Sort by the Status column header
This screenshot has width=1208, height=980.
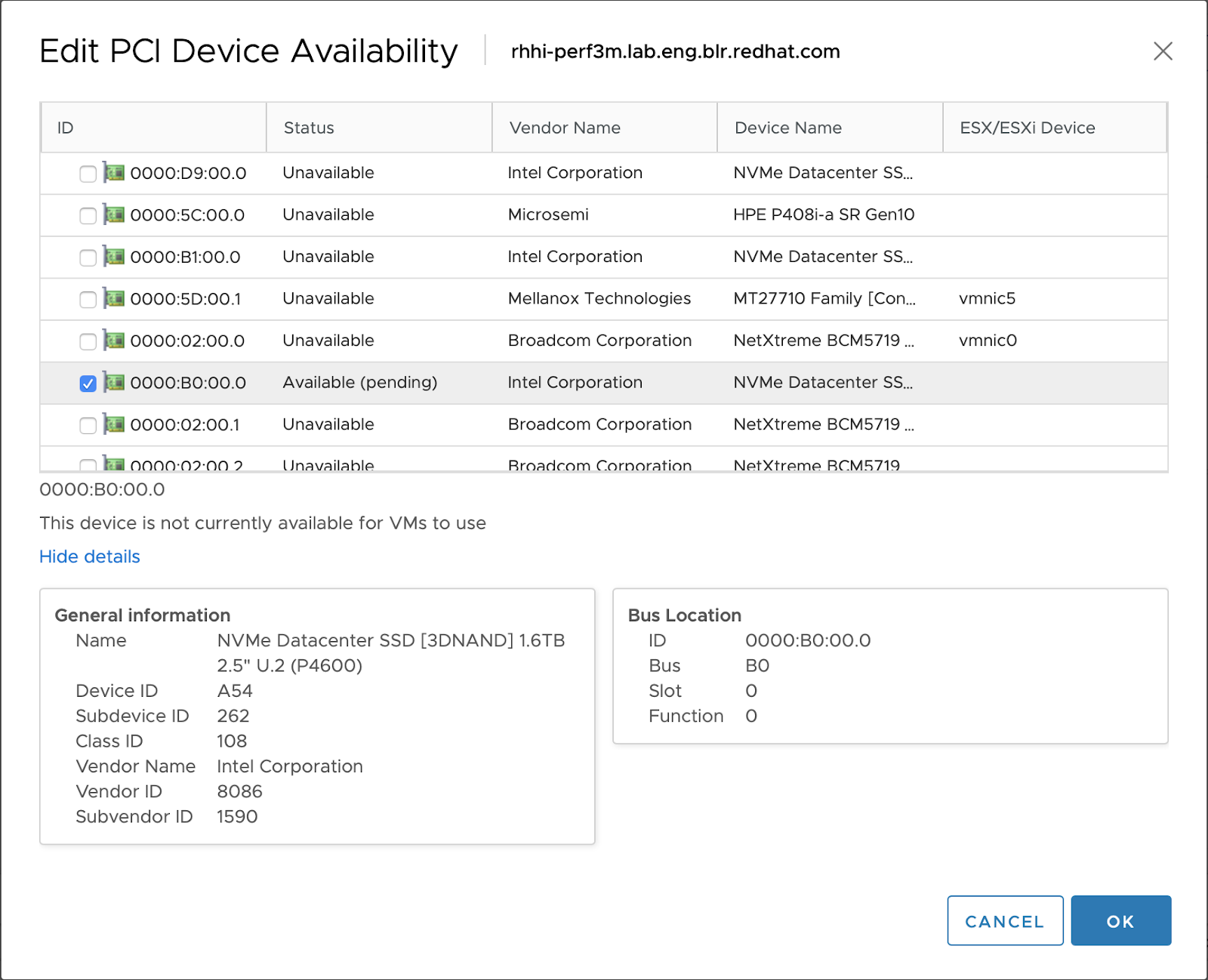[308, 128]
